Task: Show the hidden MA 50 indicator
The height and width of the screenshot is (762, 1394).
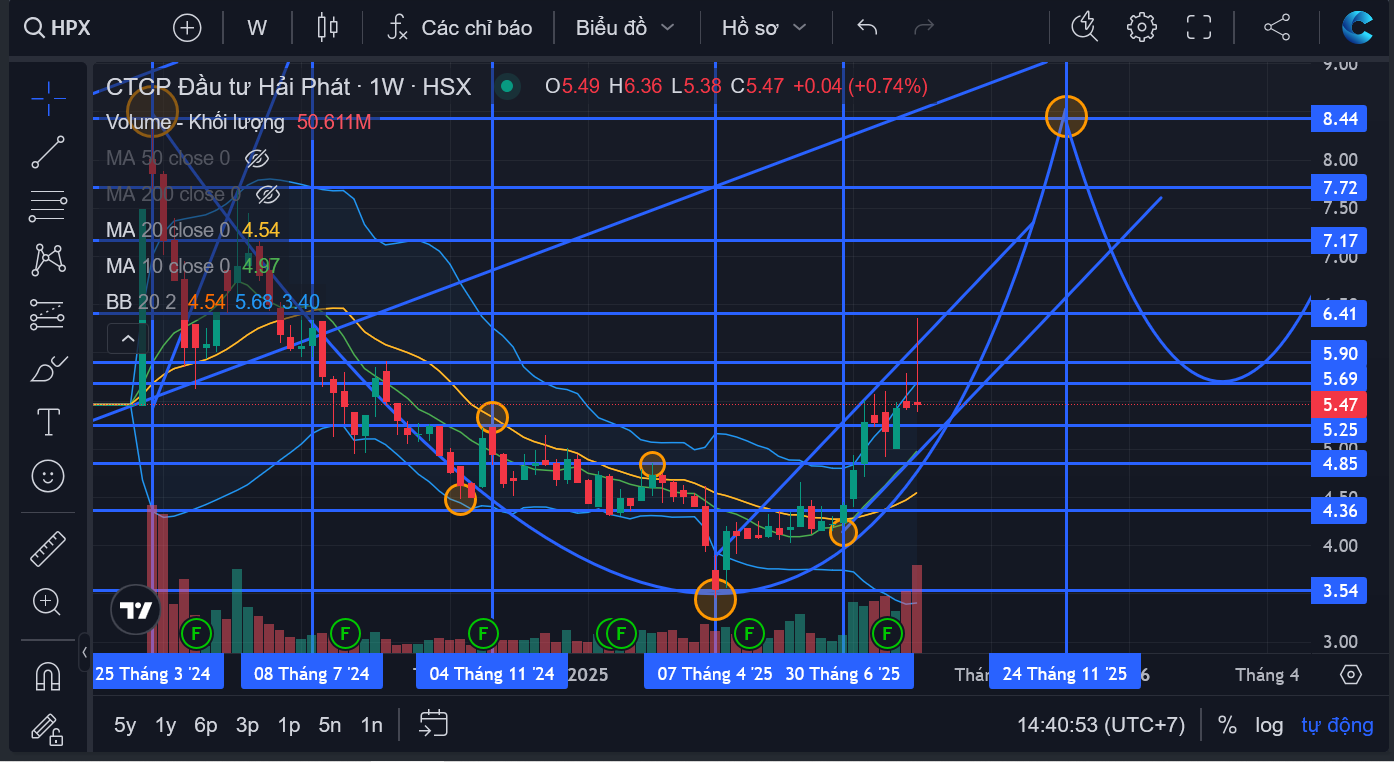Action: click(257, 158)
